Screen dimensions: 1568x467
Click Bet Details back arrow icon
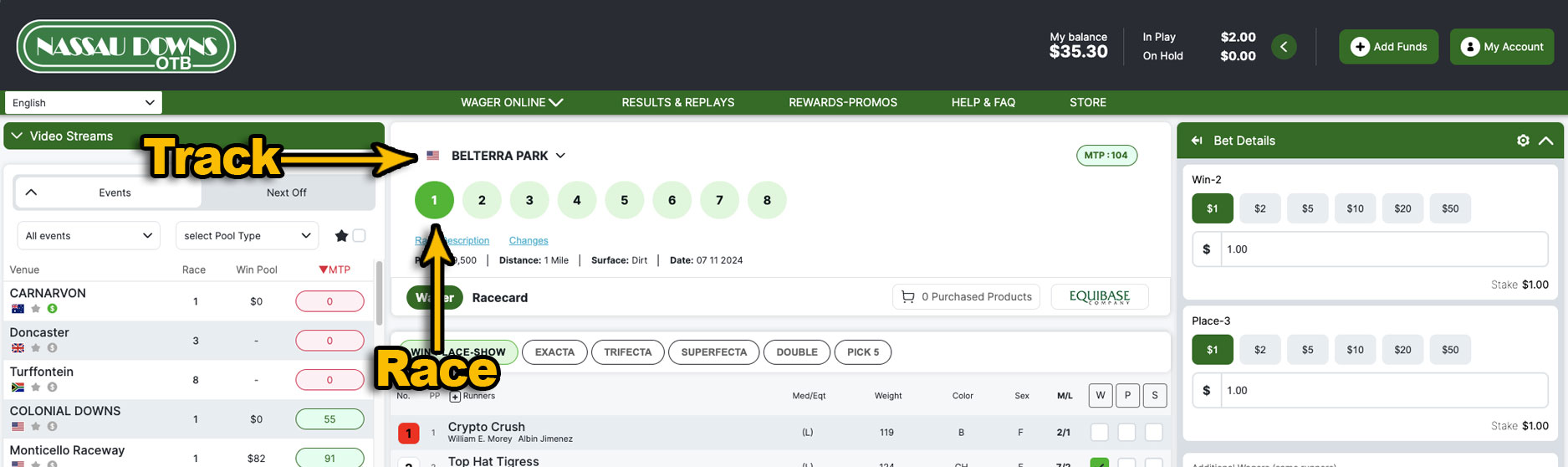pos(1197,141)
